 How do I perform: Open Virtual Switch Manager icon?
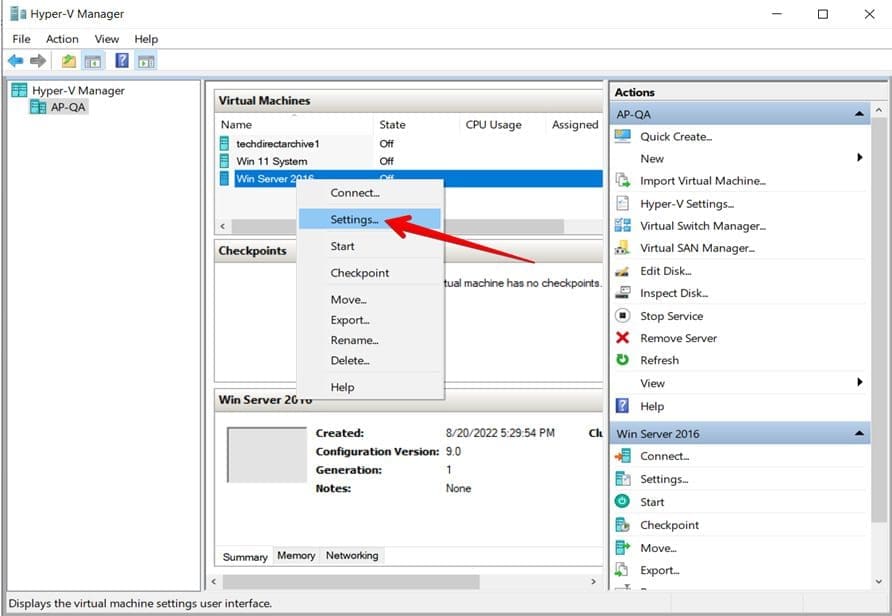click(x=623, y=226)
